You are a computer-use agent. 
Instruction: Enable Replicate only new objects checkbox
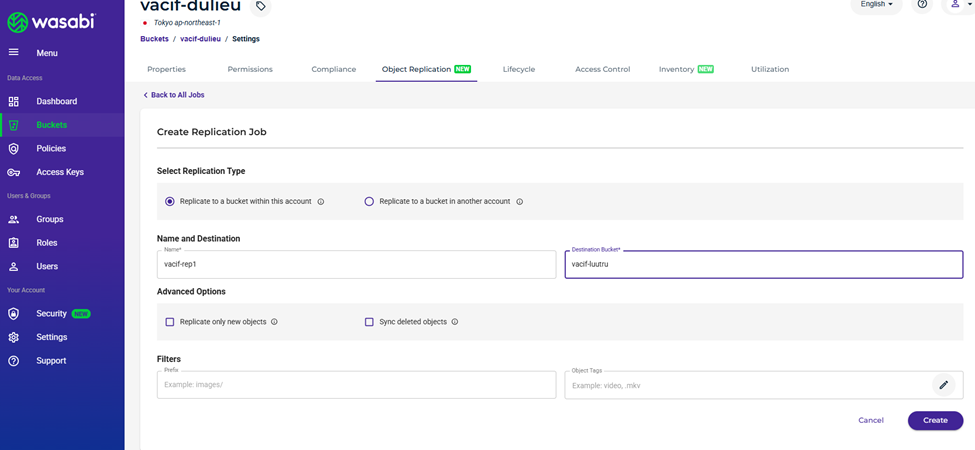click(170, 322)
